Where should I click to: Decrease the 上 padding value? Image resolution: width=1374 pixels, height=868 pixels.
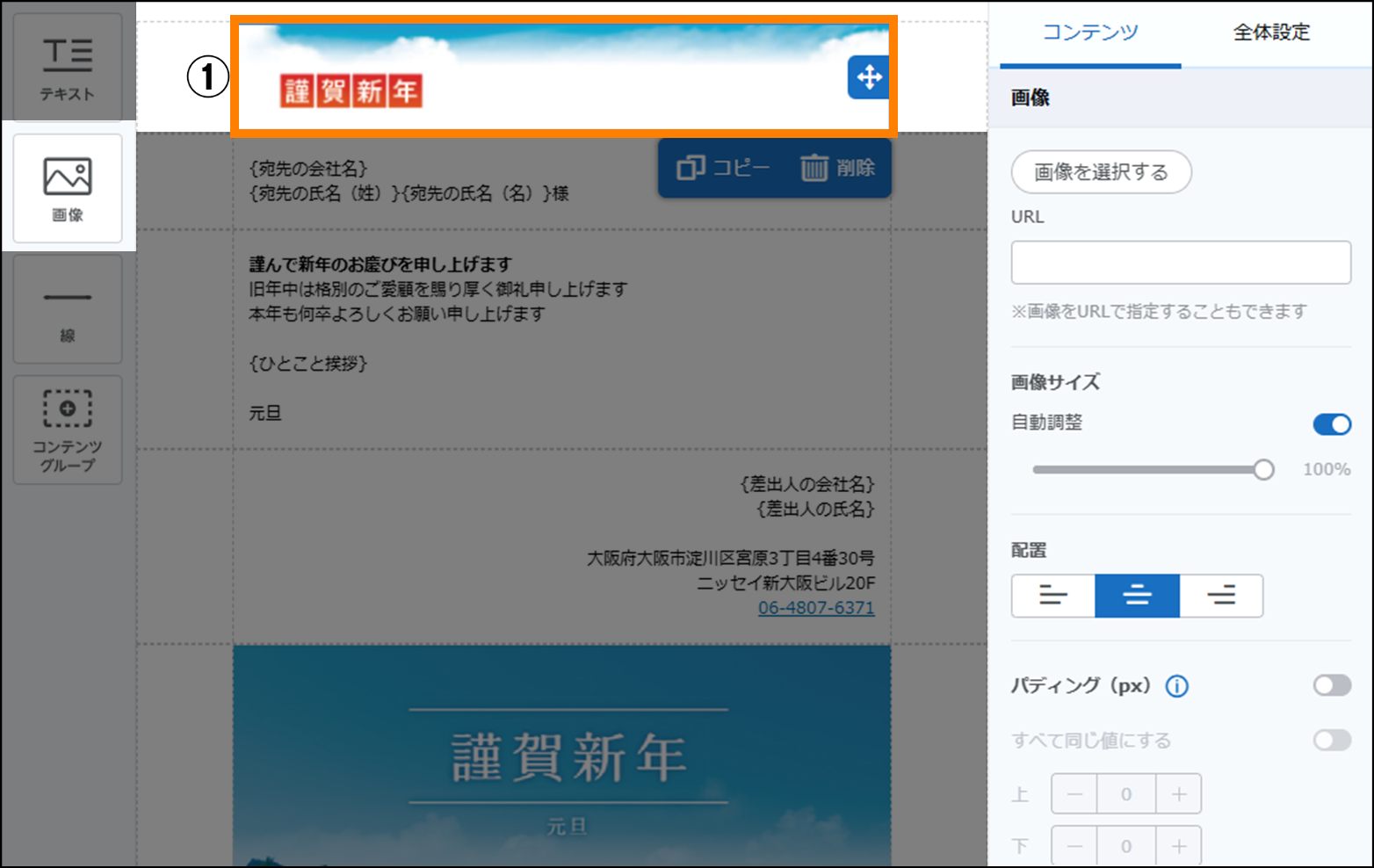point(1074,794)
